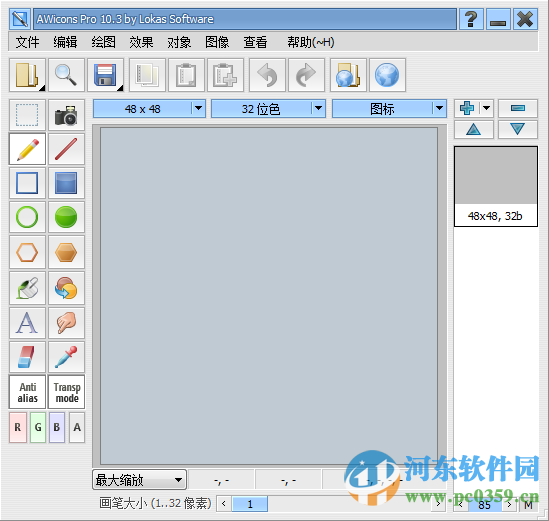Viewport: 549px width, 521px height.
Task: Select the outlined green ellipse tool
Action: 27,217
